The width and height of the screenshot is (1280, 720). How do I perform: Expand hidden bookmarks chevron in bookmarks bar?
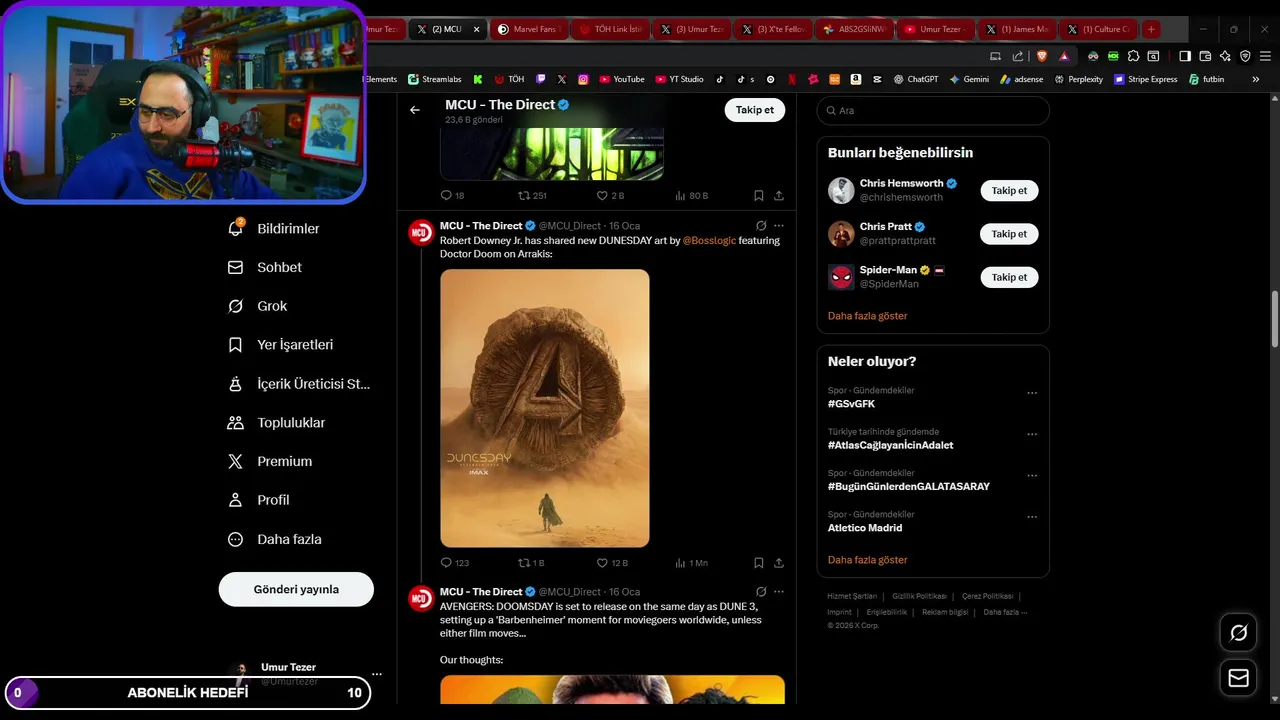click(x=1256, y=79)
